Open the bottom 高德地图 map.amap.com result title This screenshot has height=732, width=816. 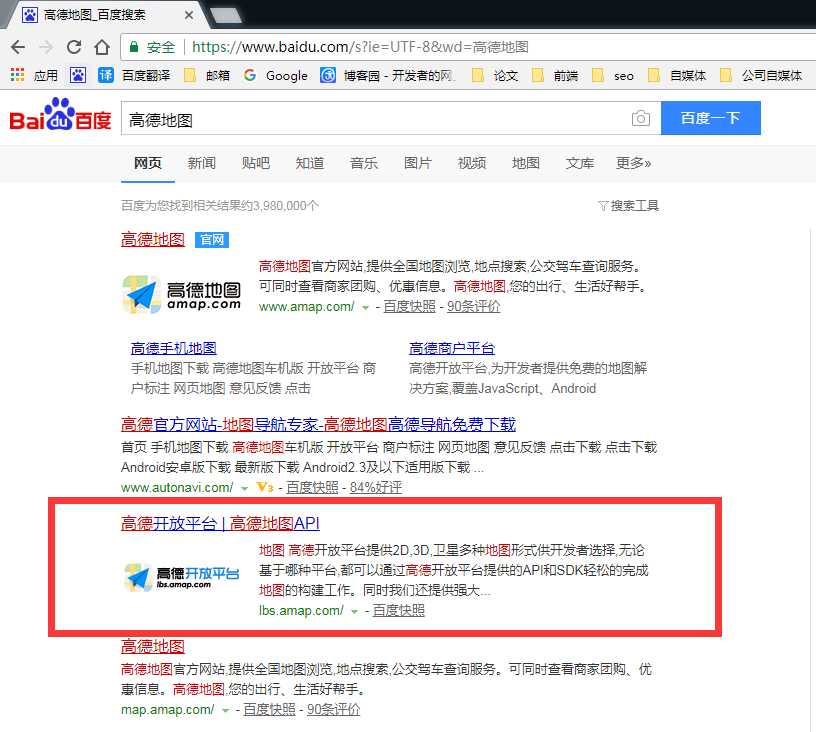point(153,647)
